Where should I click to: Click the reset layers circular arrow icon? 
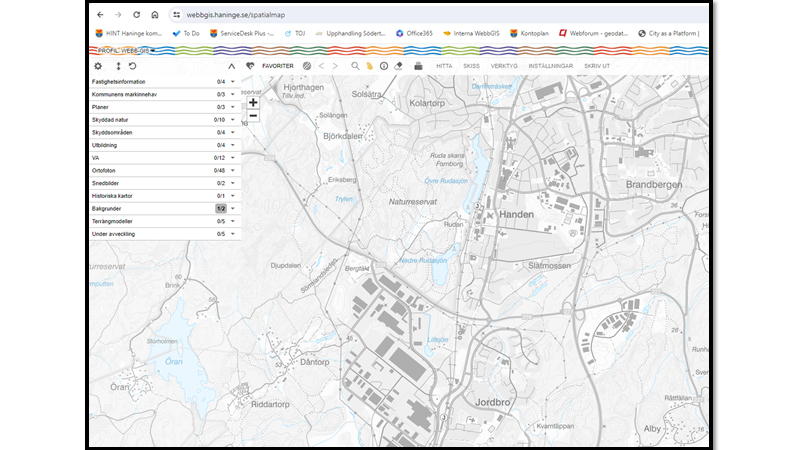tap(132, 66)
